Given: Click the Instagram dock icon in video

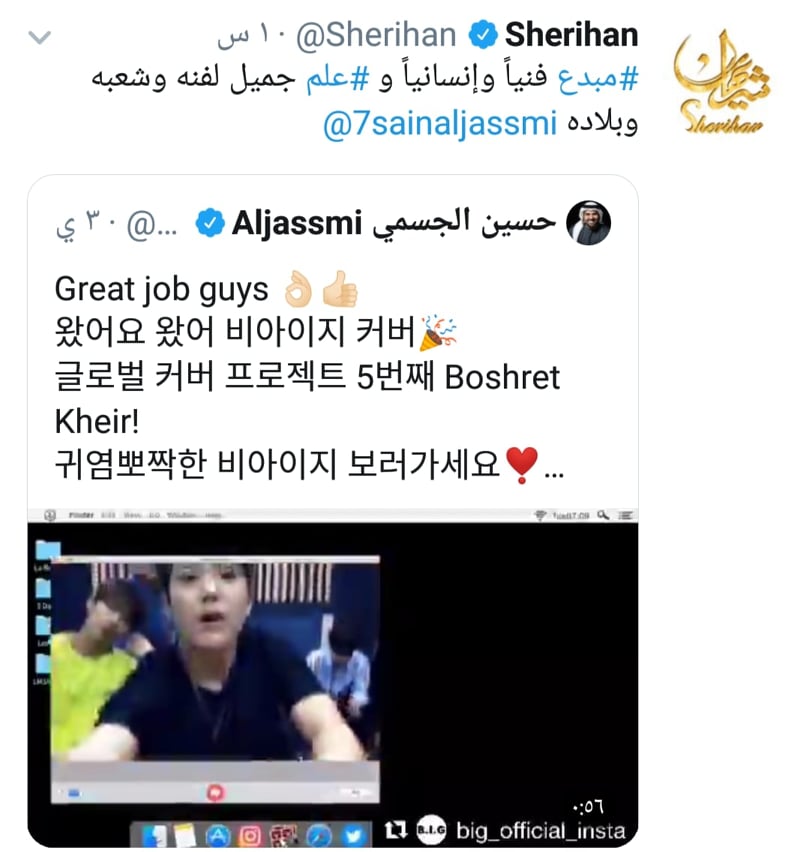Looking at the screenshot, I should 250,836.
